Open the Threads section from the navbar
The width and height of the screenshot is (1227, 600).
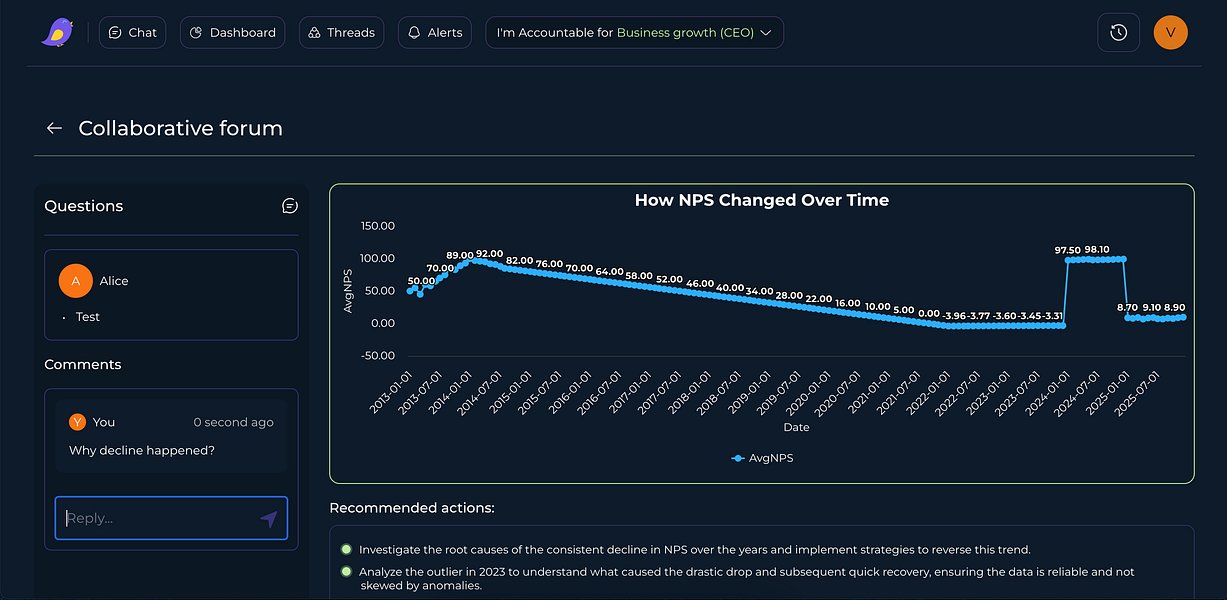tap(341, 32)
